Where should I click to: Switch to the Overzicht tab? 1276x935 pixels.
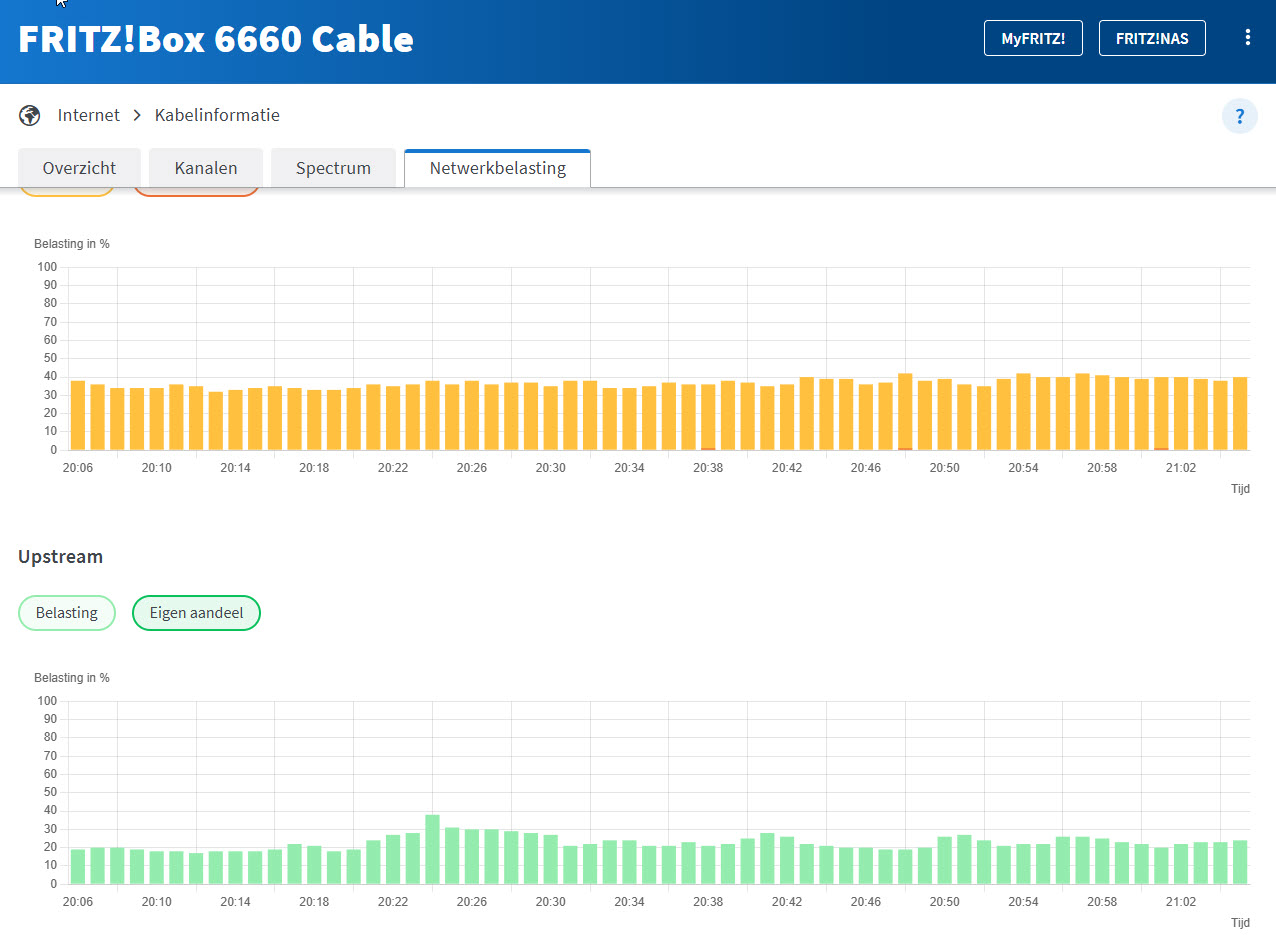[79, 168]
